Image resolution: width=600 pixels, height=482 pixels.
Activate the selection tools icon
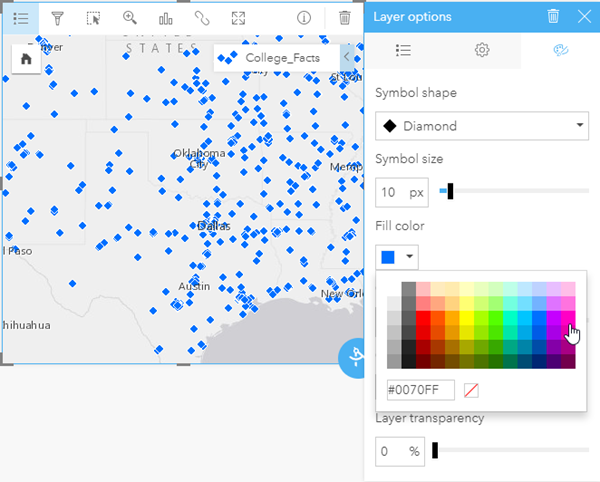tap(93, 18)
